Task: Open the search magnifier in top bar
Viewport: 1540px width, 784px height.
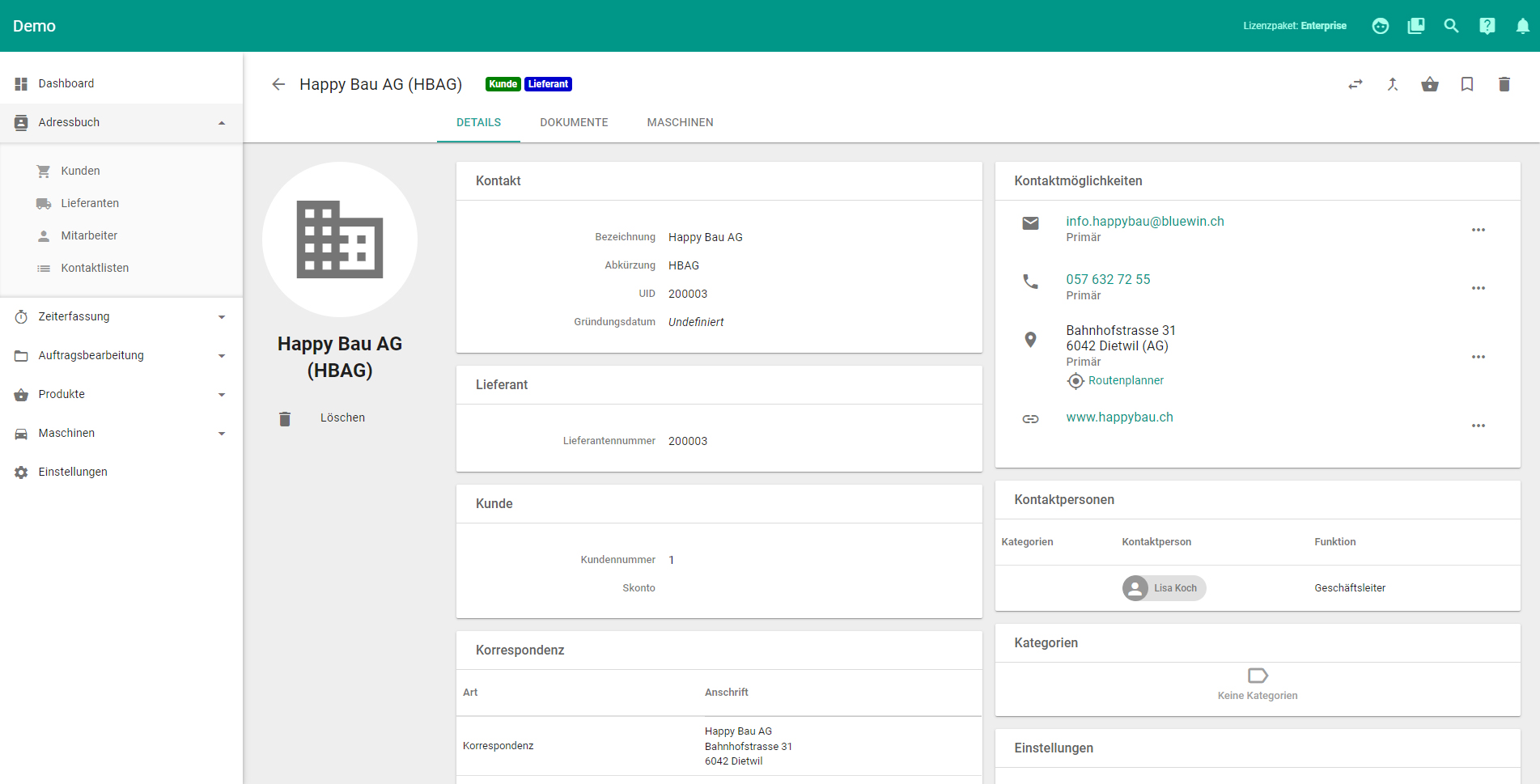Action: (x=1451, y=26)
